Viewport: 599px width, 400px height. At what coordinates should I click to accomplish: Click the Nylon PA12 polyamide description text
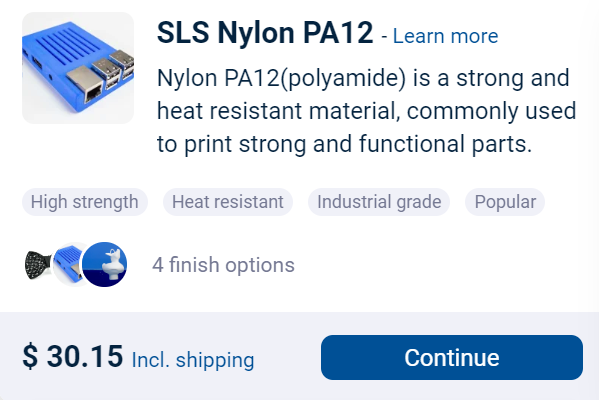point(366,111)
